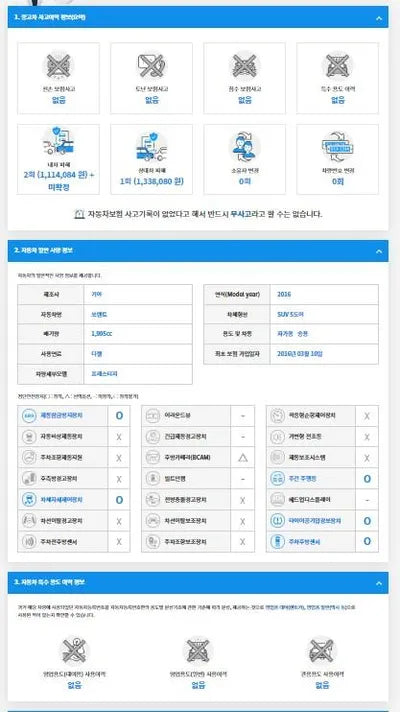This screenshot has width=400, height=712.
Task: Click the O mark beside ABS feature
Action: pos(119,415)
